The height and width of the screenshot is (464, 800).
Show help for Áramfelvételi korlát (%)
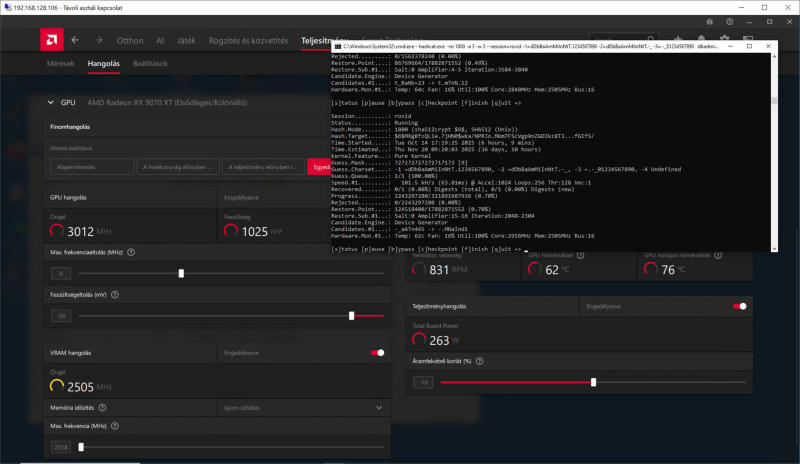(x=480, y=361)
